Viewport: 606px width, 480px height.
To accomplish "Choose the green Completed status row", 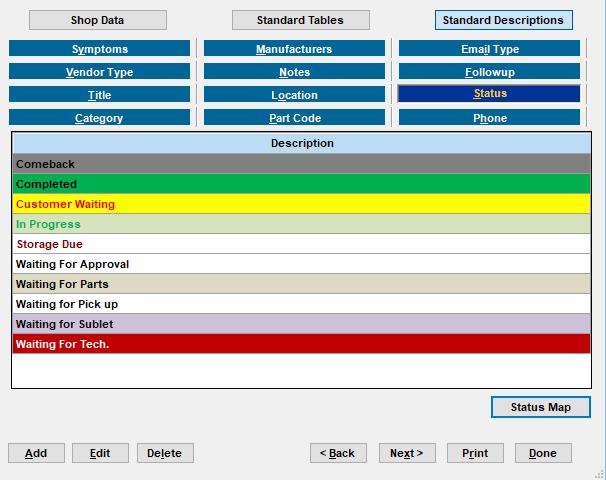I will coord(301,184).
